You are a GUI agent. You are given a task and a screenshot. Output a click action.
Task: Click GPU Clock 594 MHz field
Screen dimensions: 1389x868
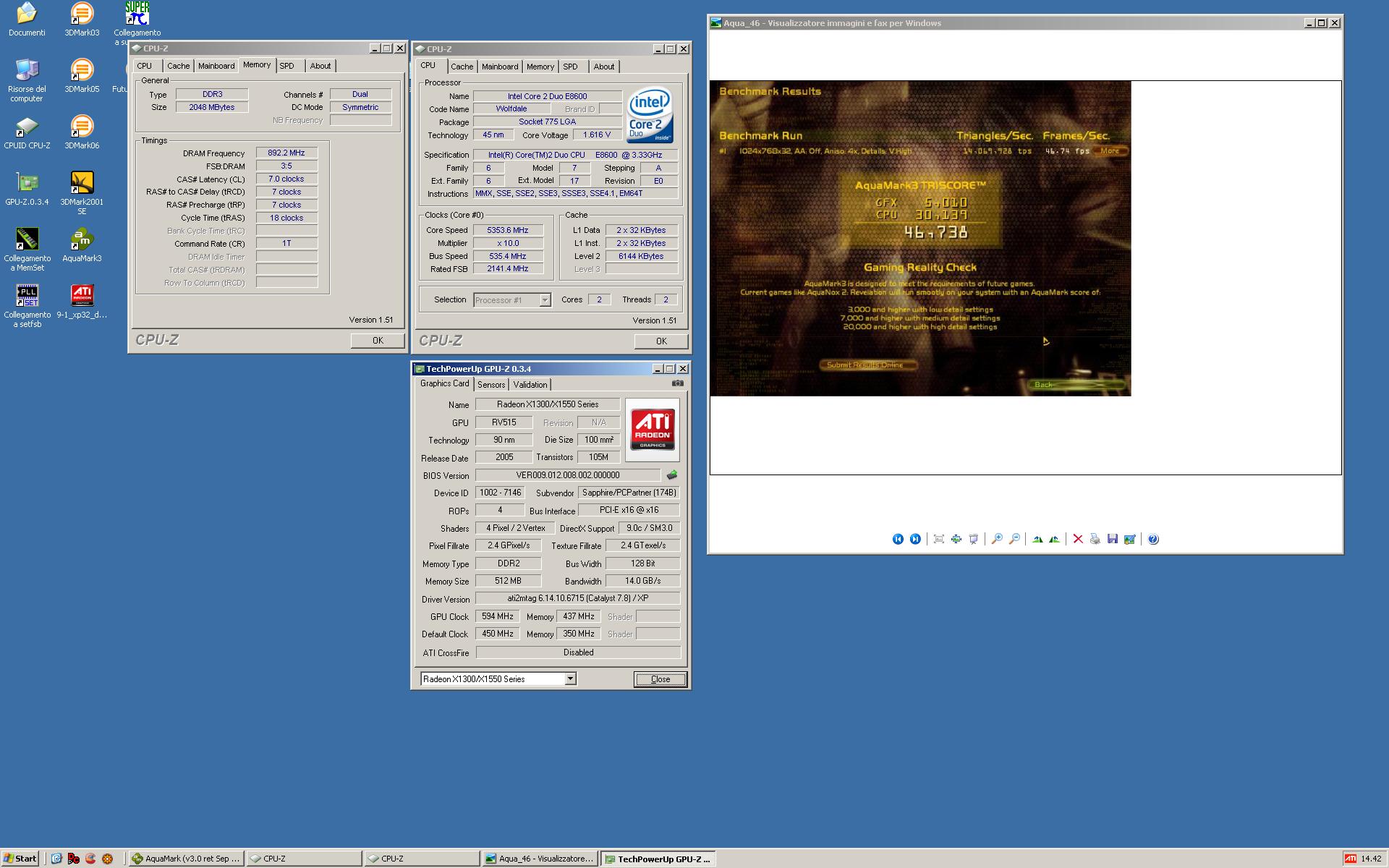[x=498, y=616]
